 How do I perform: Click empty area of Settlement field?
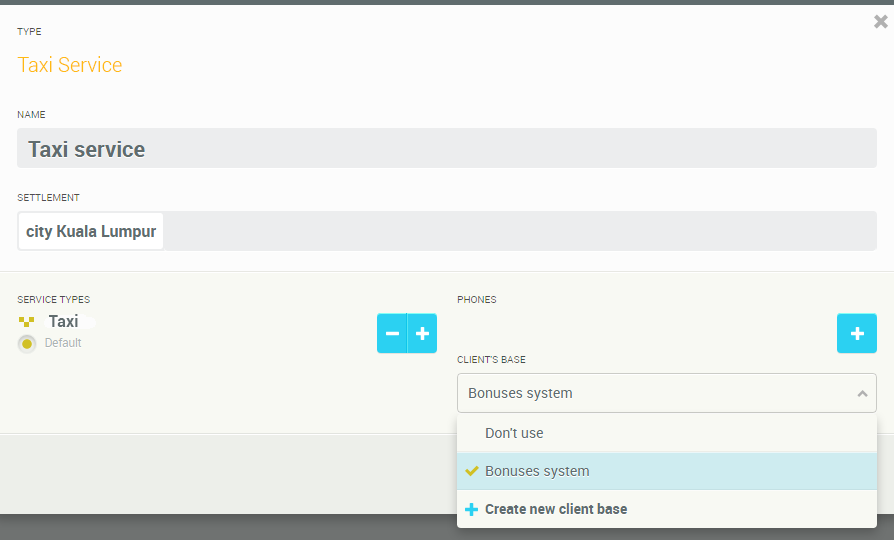tap(520, 231)
